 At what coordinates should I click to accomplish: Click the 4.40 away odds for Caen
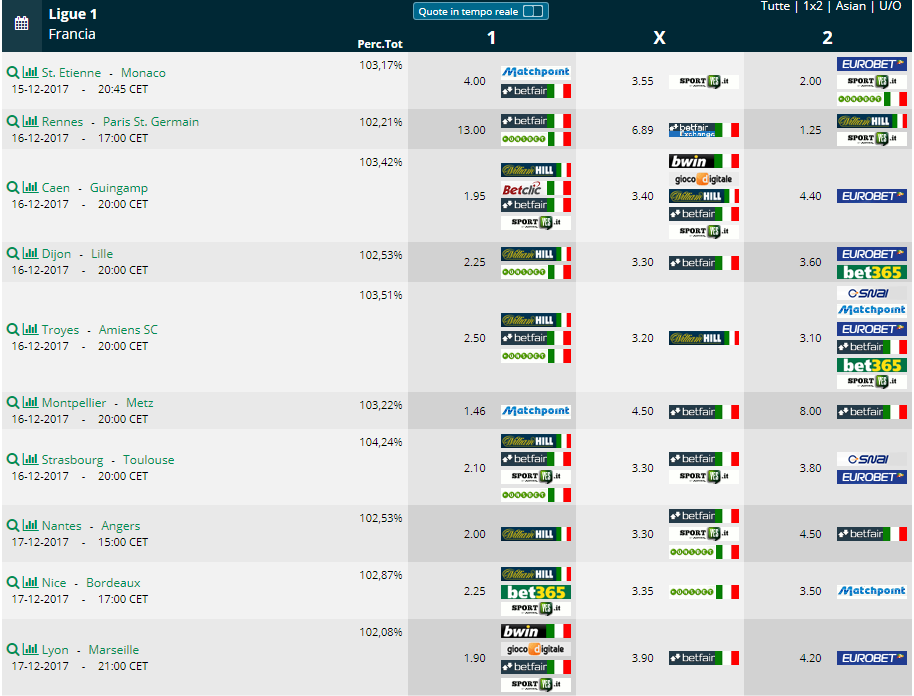(810, 196)
